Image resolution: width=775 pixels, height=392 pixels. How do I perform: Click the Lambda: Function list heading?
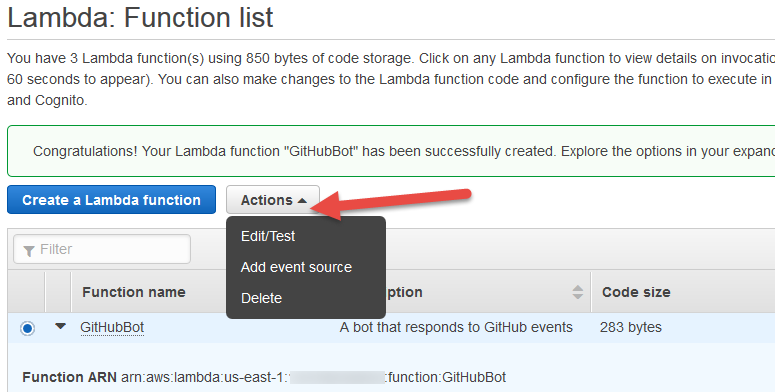140,18
